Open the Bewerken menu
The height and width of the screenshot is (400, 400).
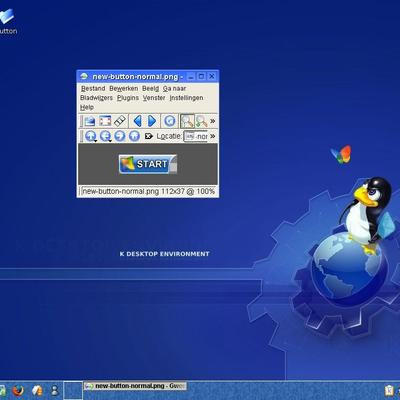[124, 88]
